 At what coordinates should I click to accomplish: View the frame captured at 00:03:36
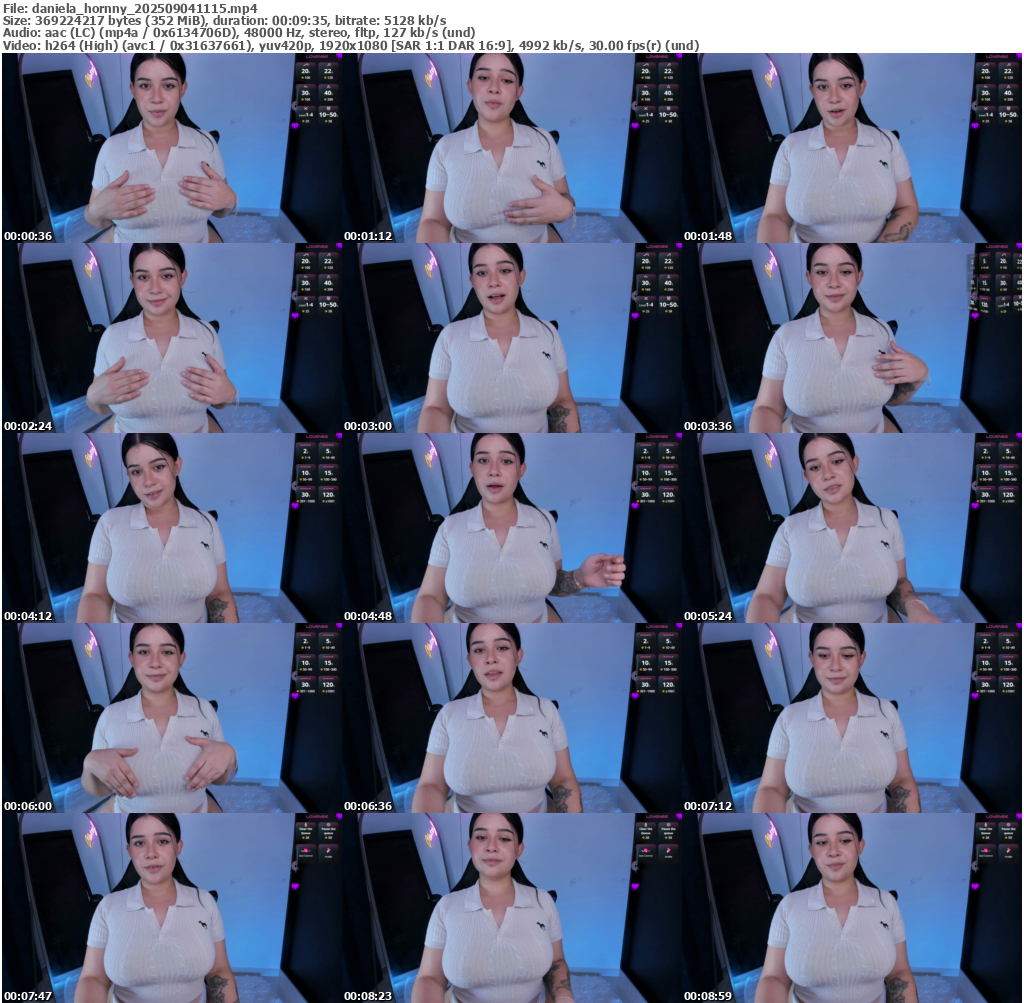852,338
